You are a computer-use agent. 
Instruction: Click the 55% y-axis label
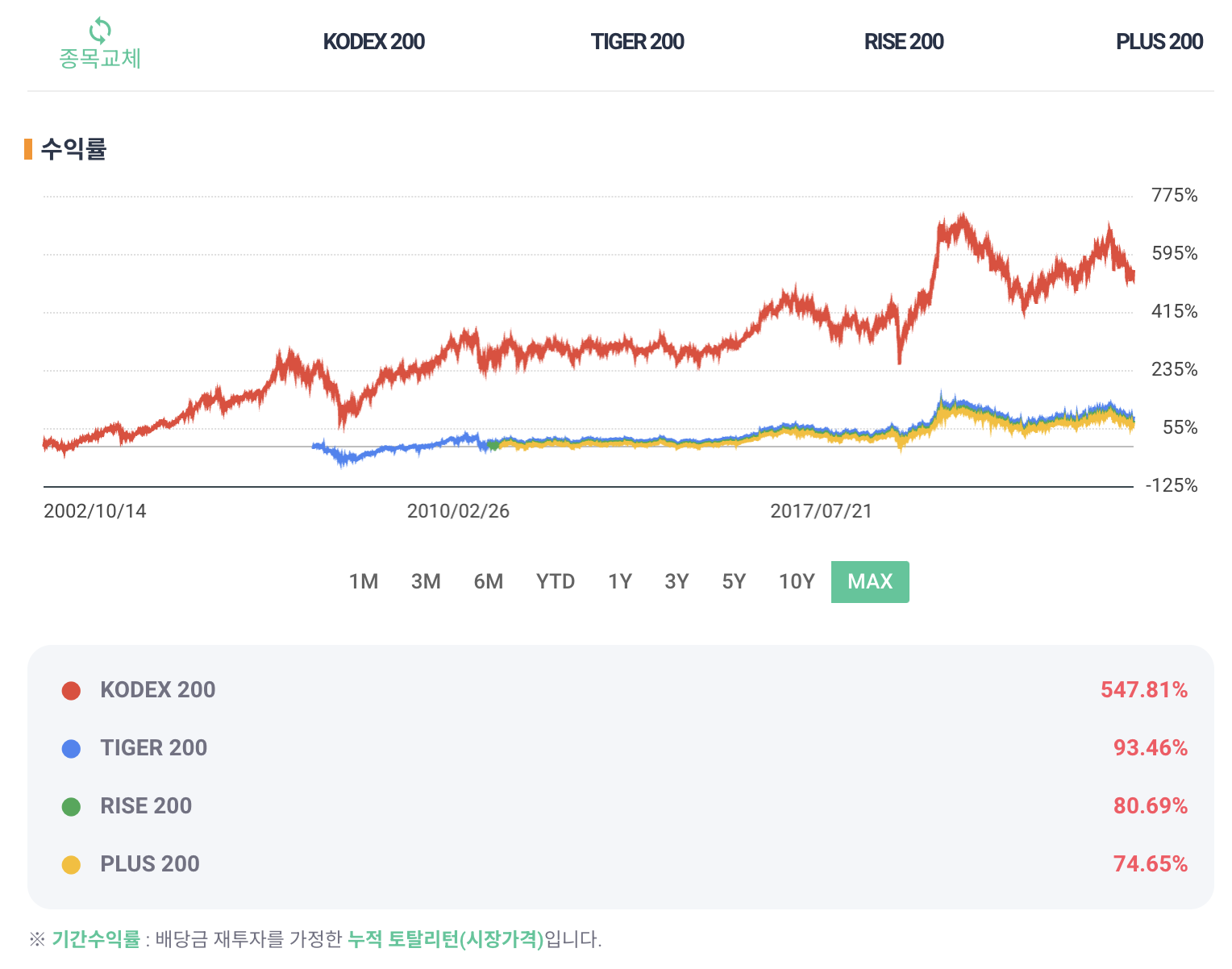point(1180,428)
